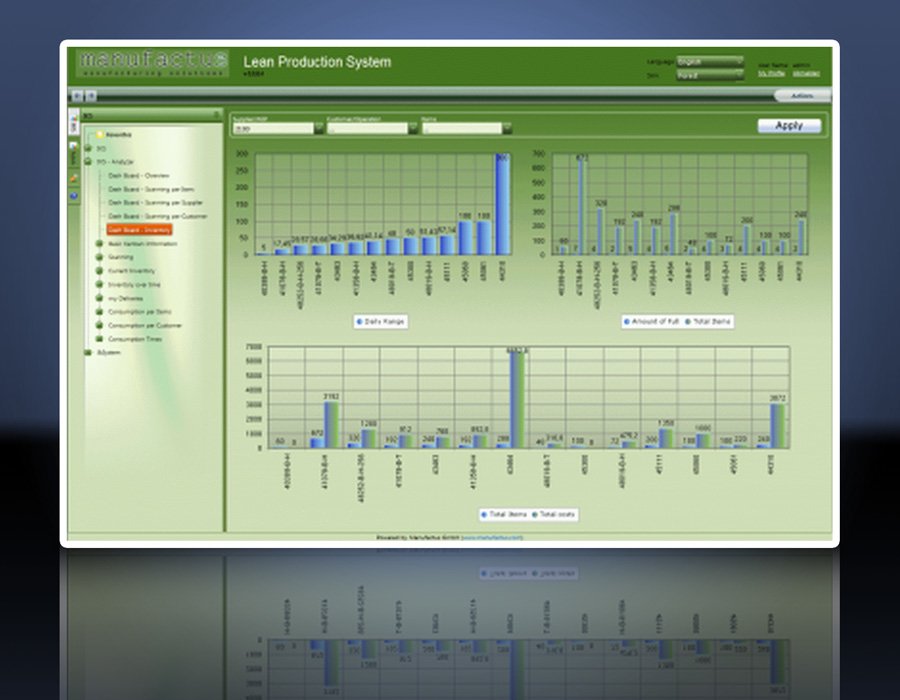
Task: Open Dash Board - Scanning per Supplier
Action: (155, 203)
